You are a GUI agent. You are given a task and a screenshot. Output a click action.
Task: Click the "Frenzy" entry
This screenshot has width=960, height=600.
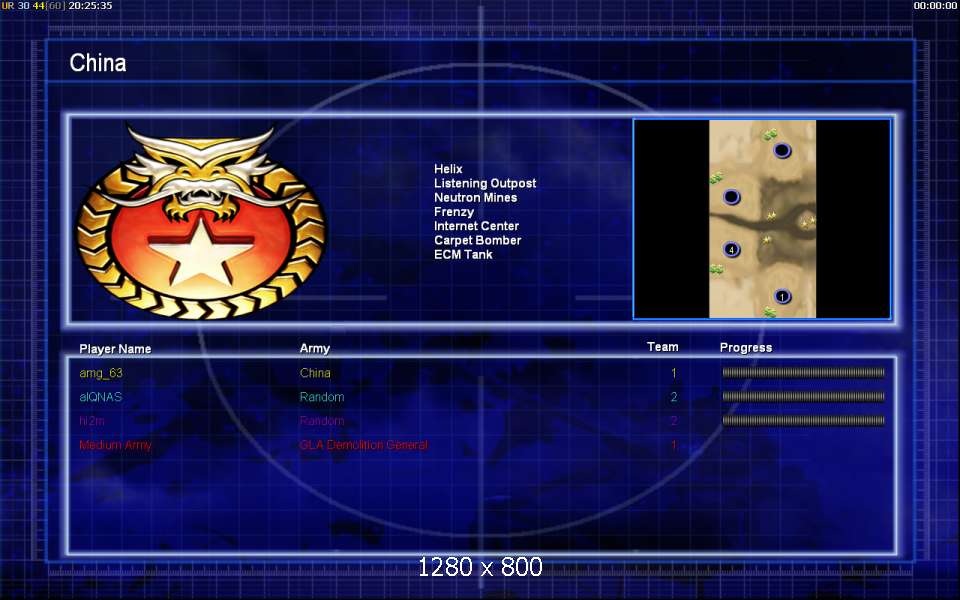[454, 212]
